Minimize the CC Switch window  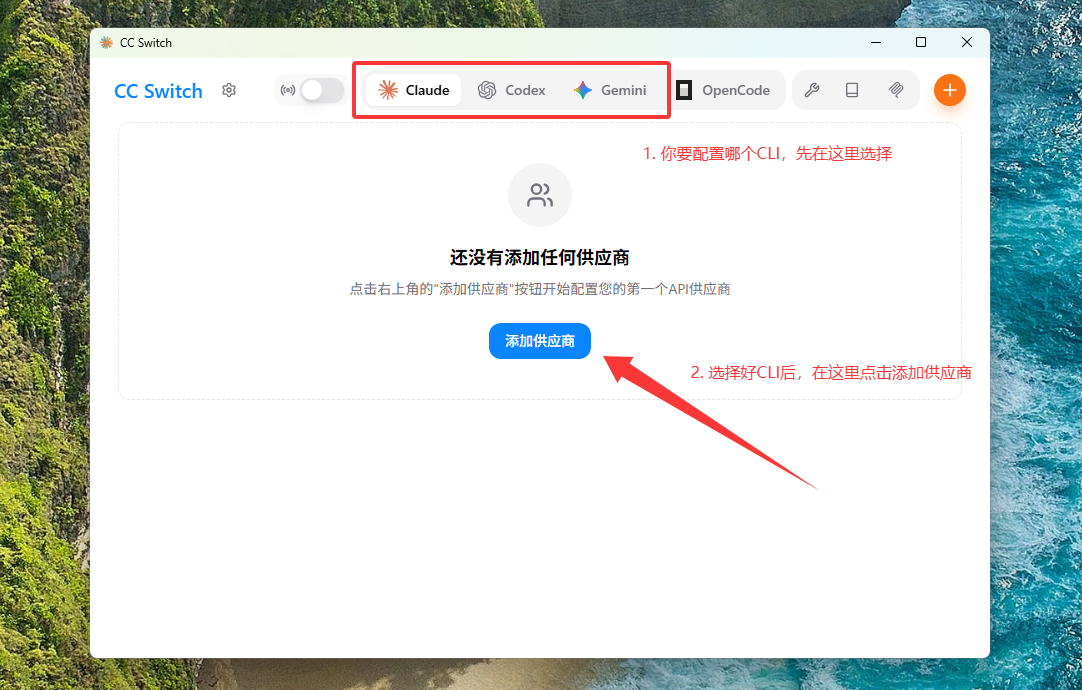tap(875, 42)
